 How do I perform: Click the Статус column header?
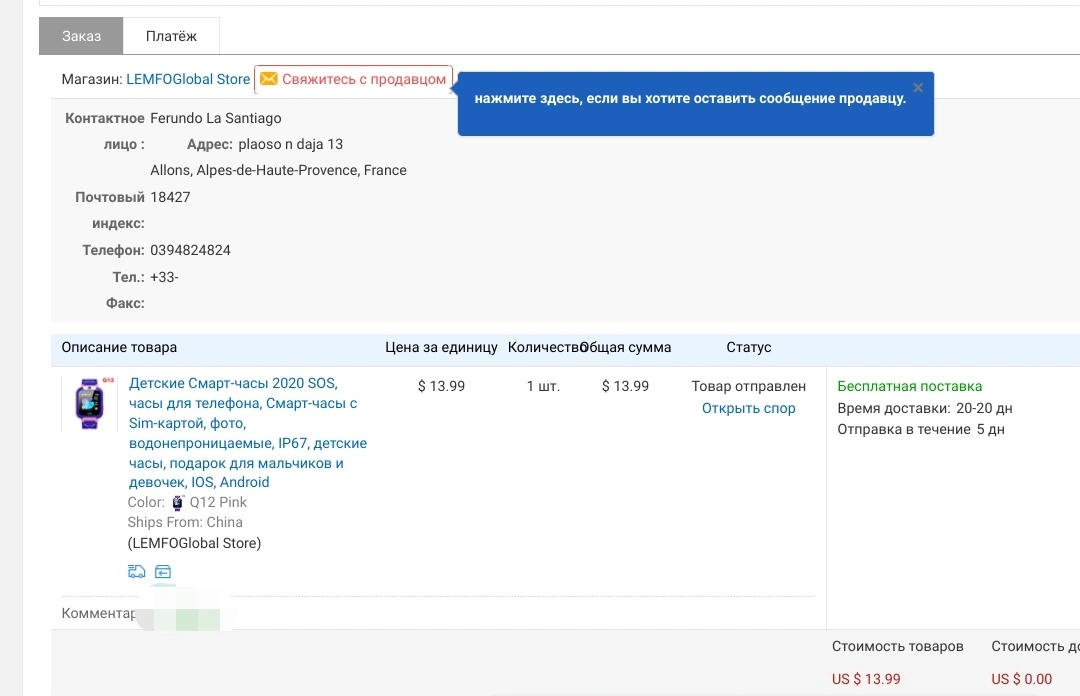(x=749, y=347)
